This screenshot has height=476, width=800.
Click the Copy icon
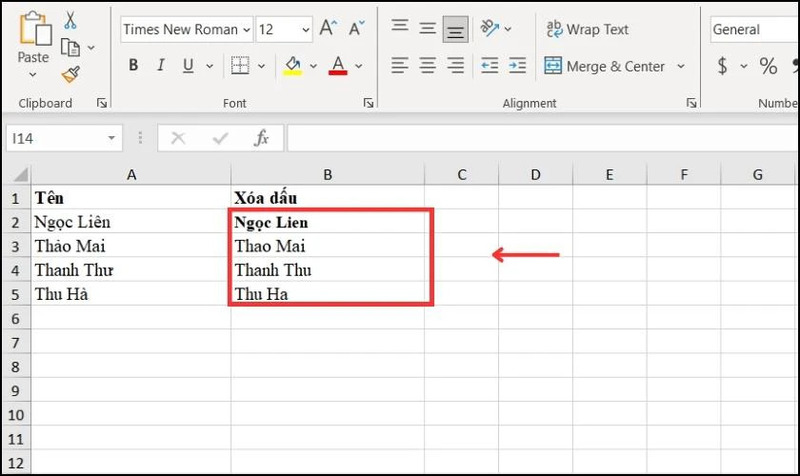pos(70,47)
